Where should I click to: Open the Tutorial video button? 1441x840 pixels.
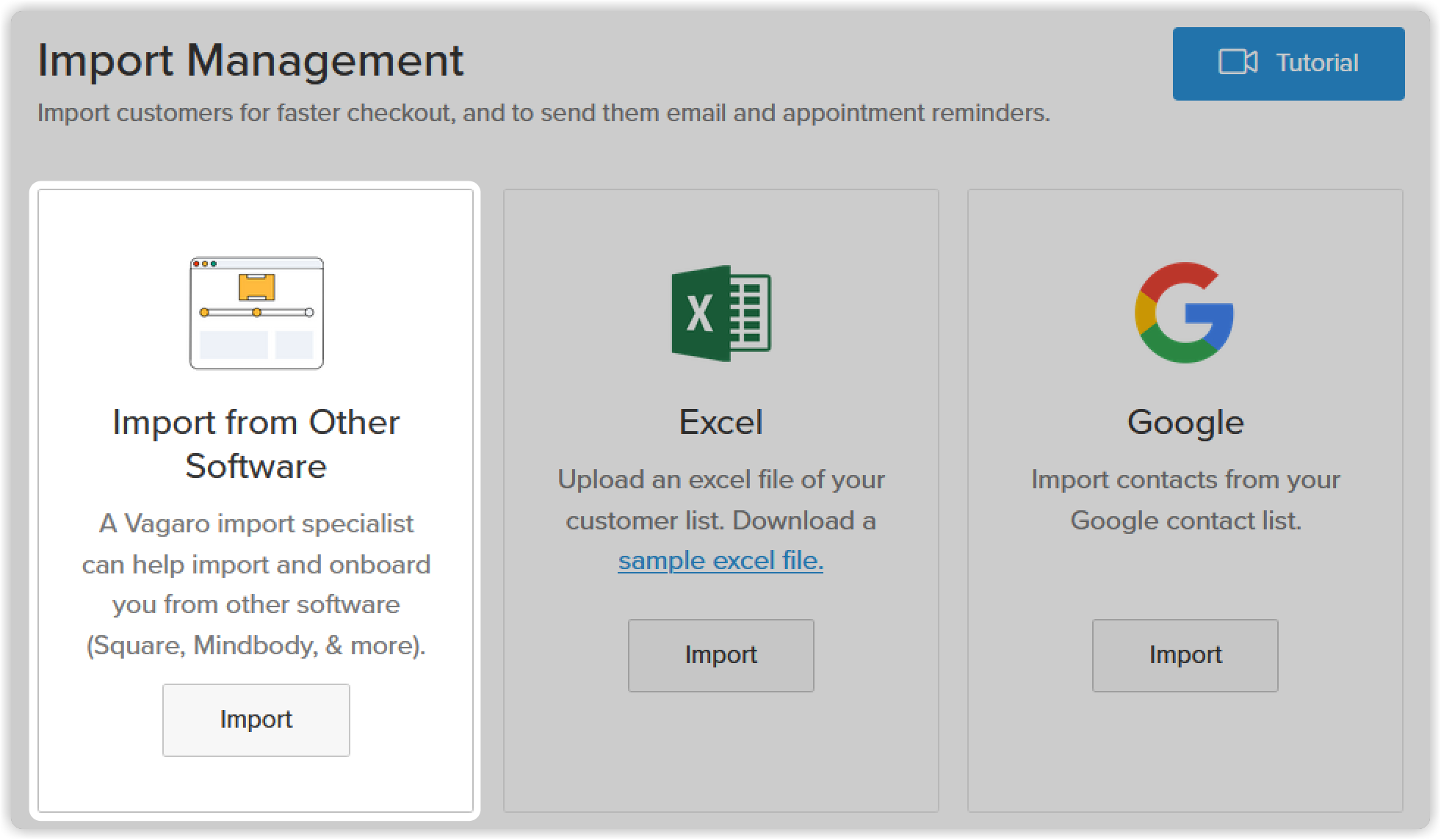pos(1288,64)
